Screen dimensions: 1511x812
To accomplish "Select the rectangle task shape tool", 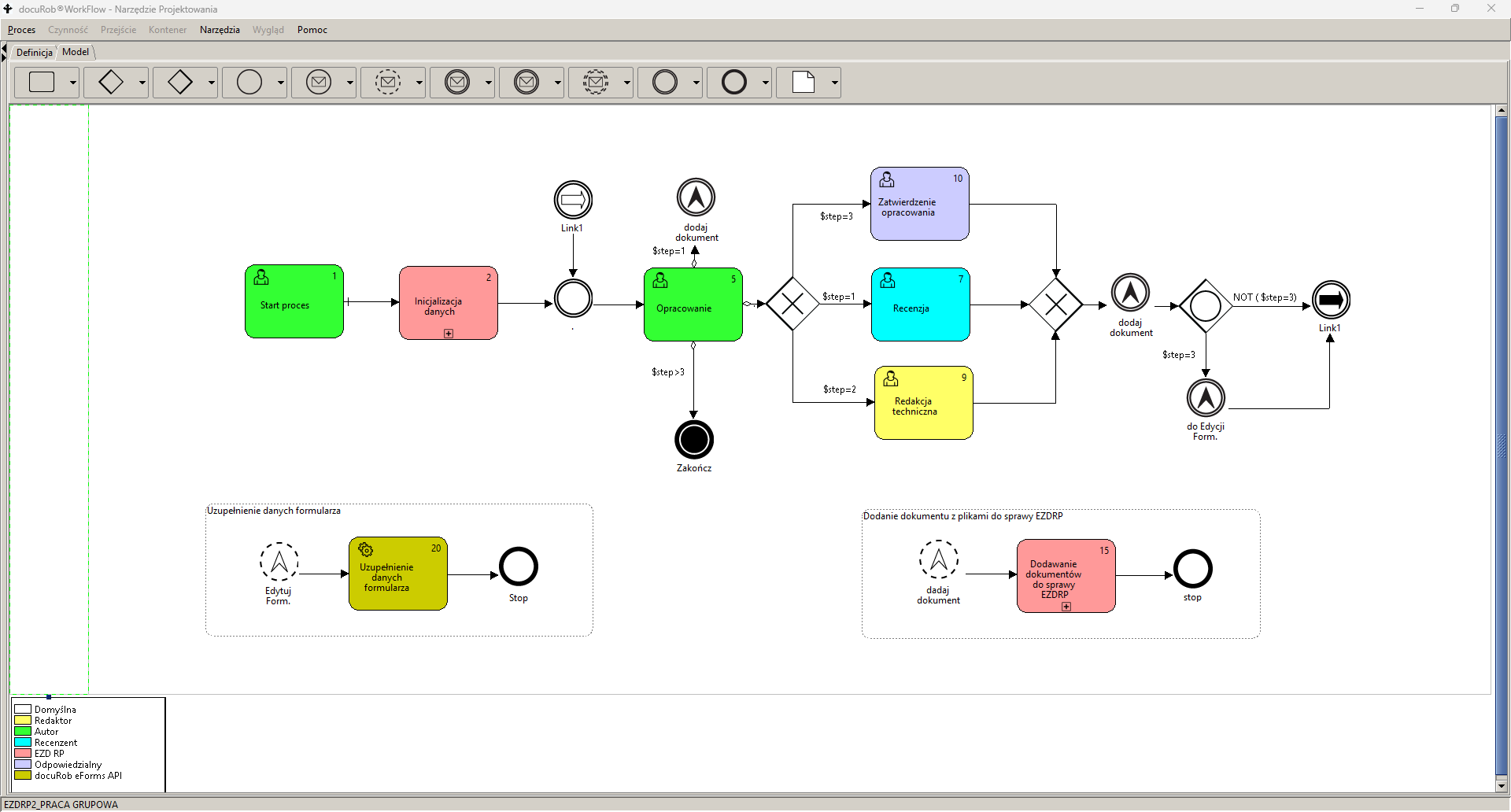I will click(x=42, y=82).
